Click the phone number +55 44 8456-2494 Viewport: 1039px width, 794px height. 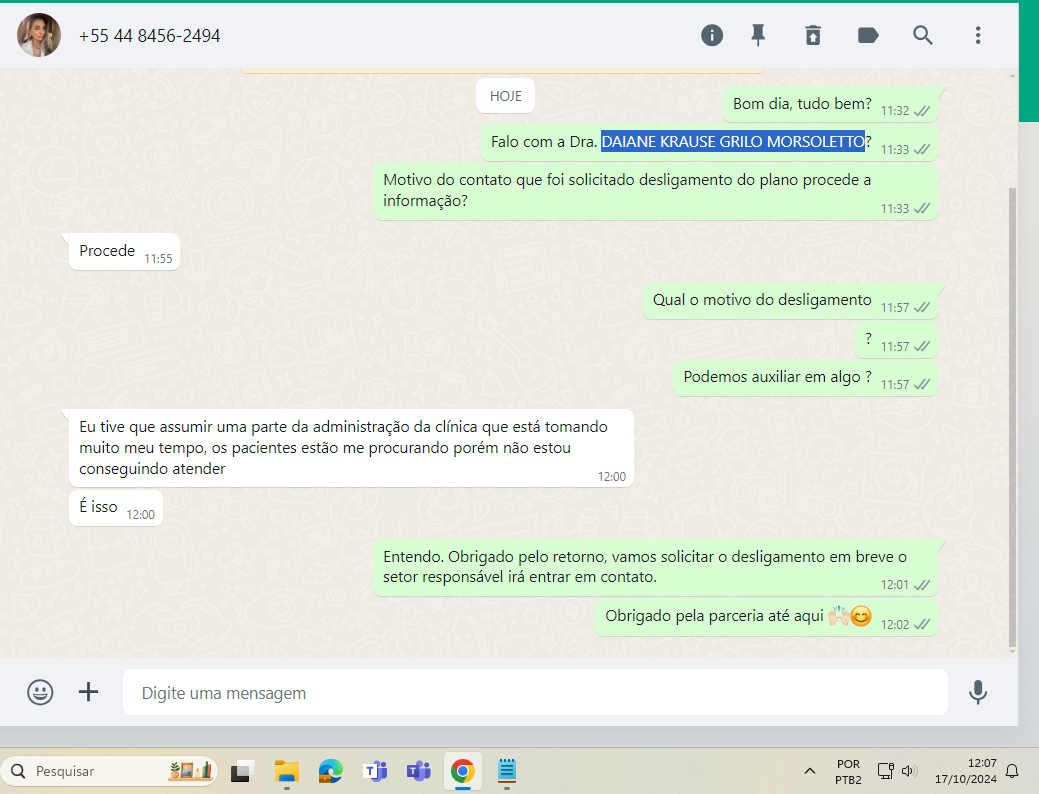click(x=149, y=36)
